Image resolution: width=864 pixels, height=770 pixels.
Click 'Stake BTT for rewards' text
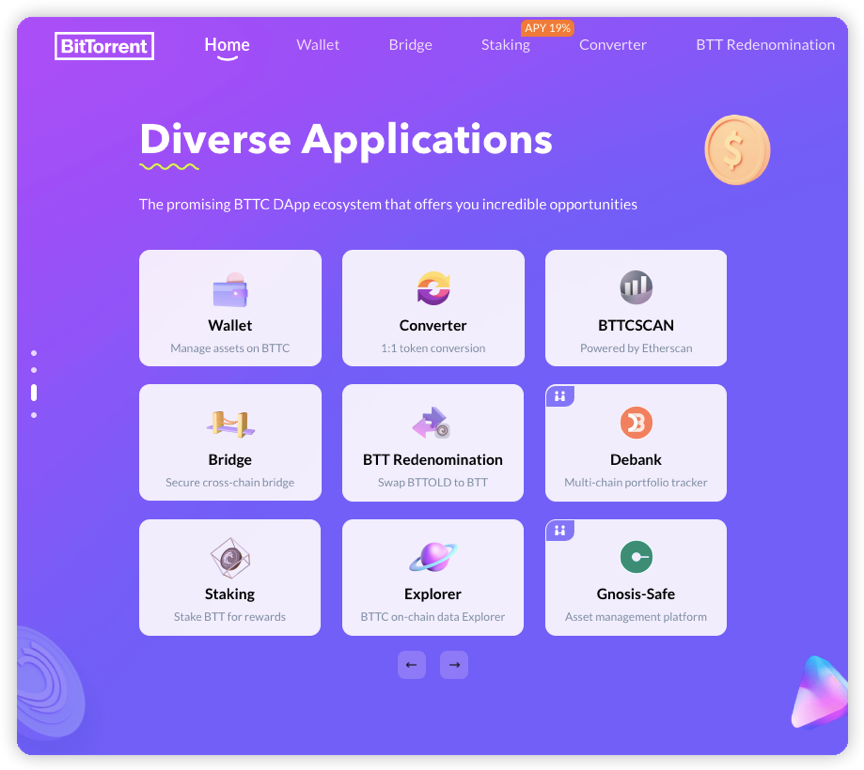230,617
